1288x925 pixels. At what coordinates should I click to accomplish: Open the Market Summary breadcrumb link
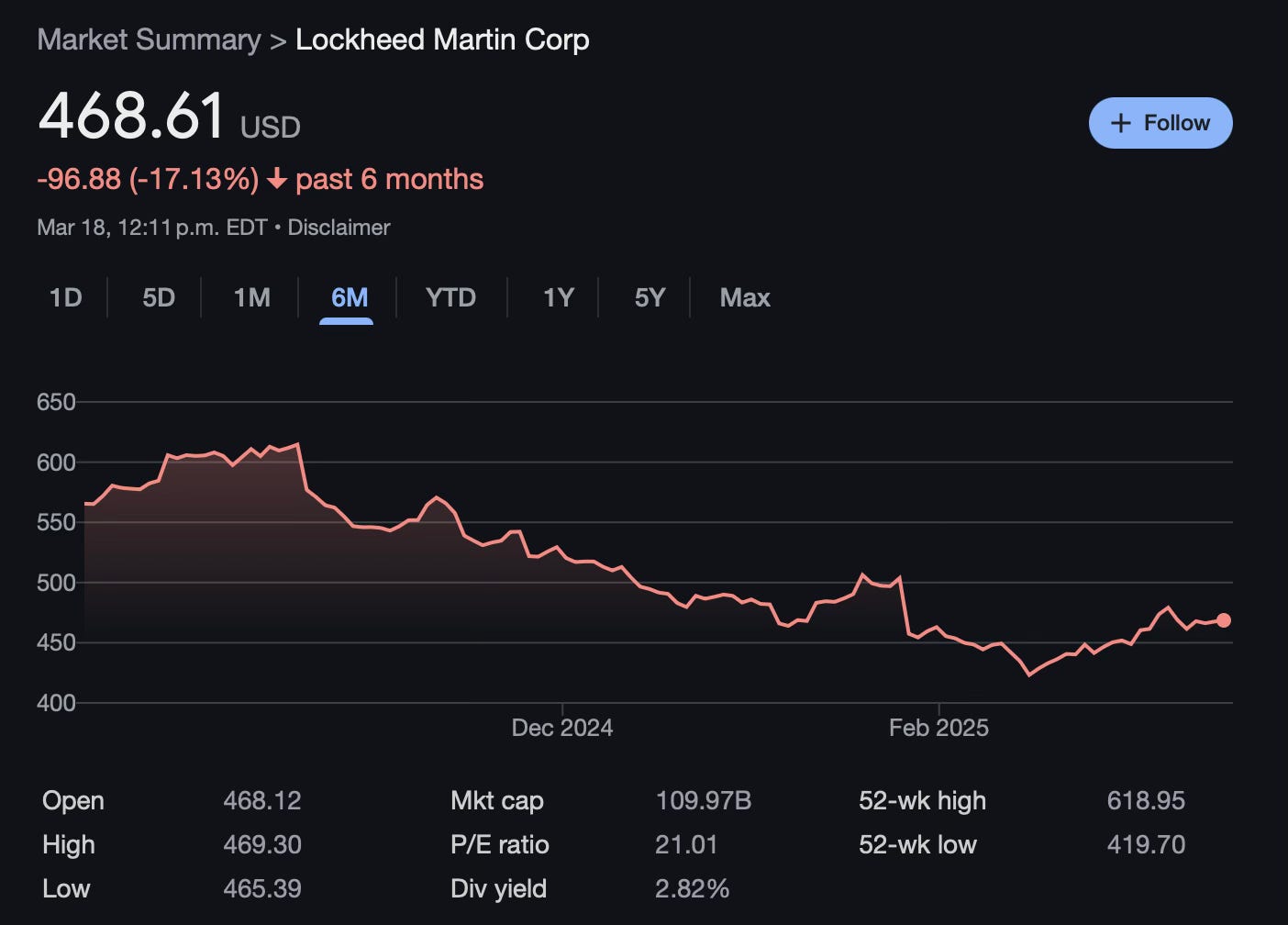pos(149,39)
